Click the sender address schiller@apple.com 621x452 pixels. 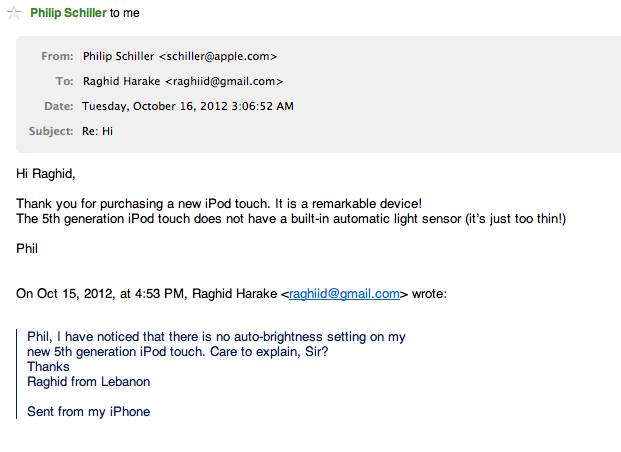[218, 56]
